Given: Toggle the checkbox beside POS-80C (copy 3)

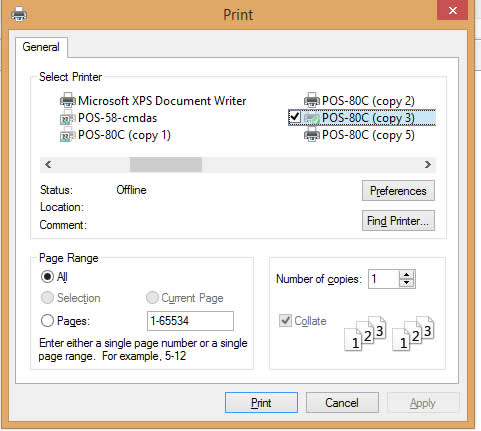Looking at the screenshot, I should pos(295,117).
